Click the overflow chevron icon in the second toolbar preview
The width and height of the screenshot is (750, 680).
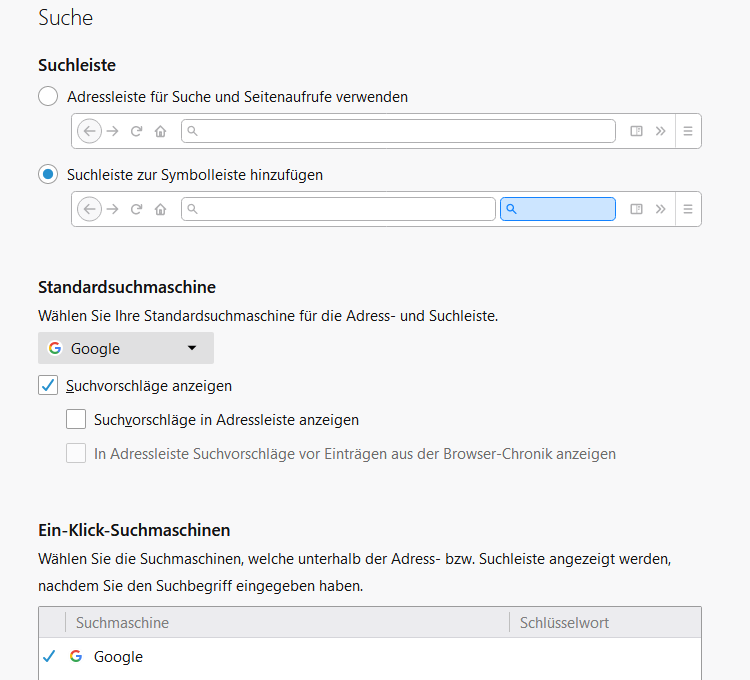click(x=660, y=209)
